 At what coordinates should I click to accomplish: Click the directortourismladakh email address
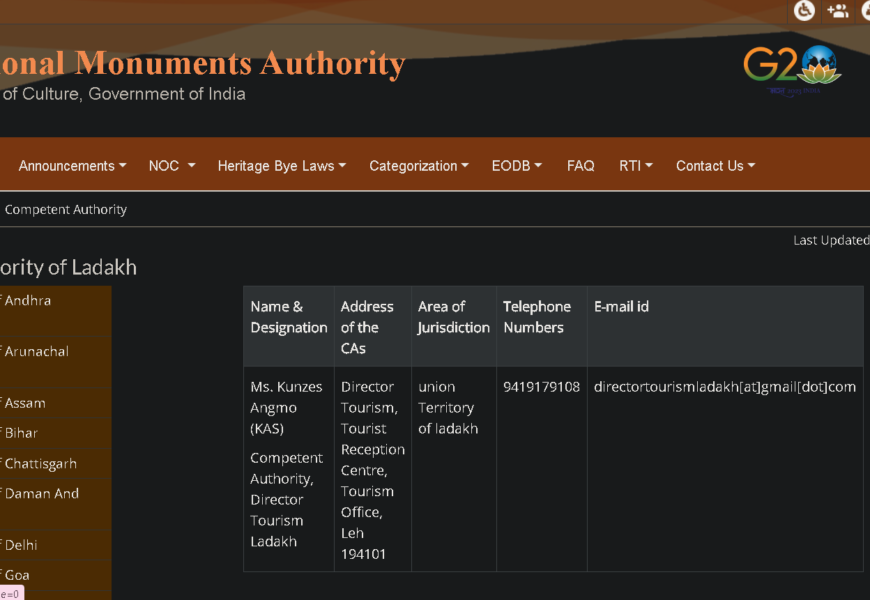(x=725, y=387)
